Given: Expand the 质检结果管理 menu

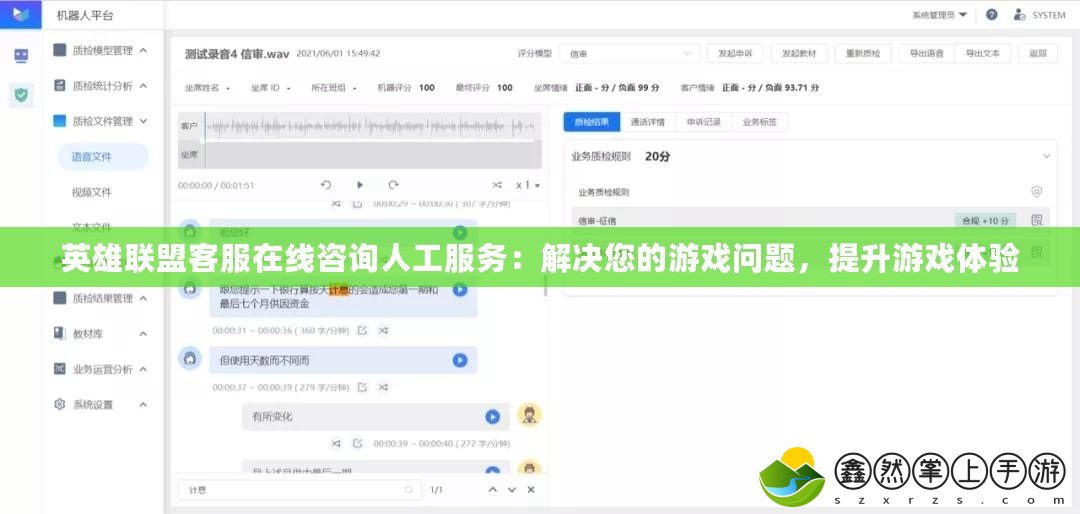Looking at the screenshot, I should (x=102, y=298).
